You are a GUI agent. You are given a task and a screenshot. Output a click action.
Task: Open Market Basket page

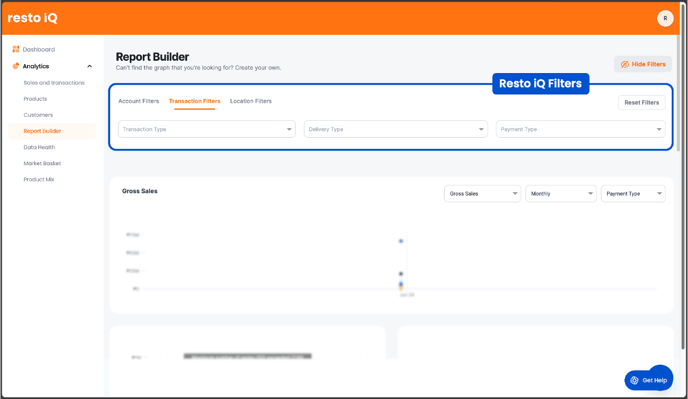tap(42, 163)
